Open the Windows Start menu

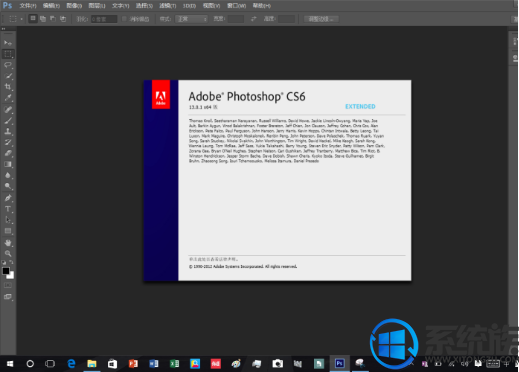click(10, 364)
